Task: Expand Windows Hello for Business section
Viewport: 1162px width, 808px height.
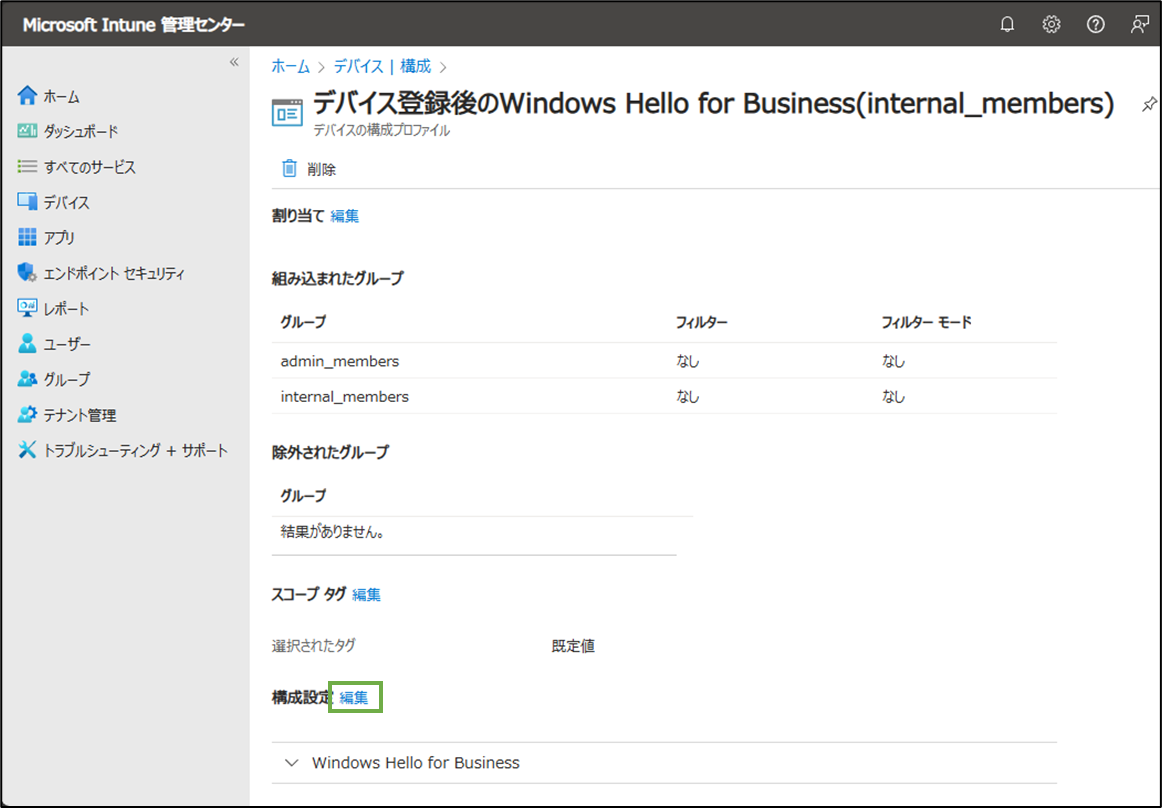Action: [664, 763]
